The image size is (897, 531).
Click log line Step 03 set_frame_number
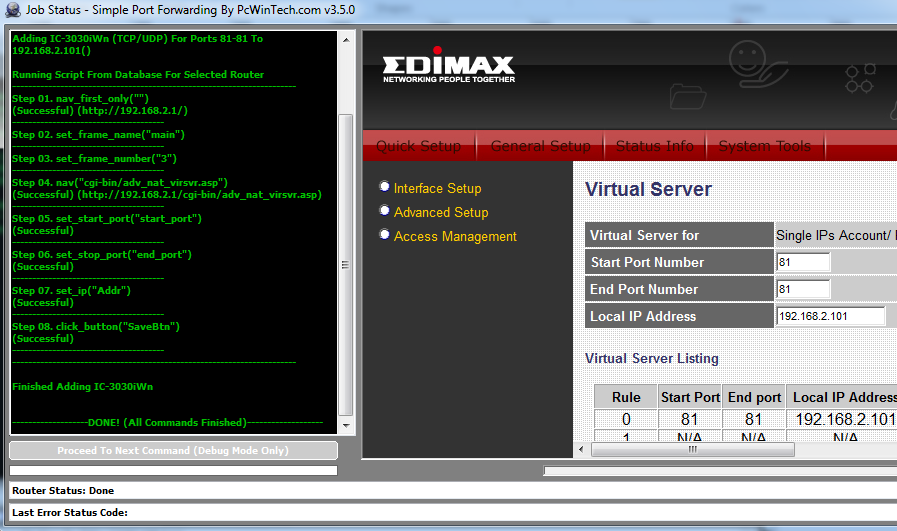[94, 158]
